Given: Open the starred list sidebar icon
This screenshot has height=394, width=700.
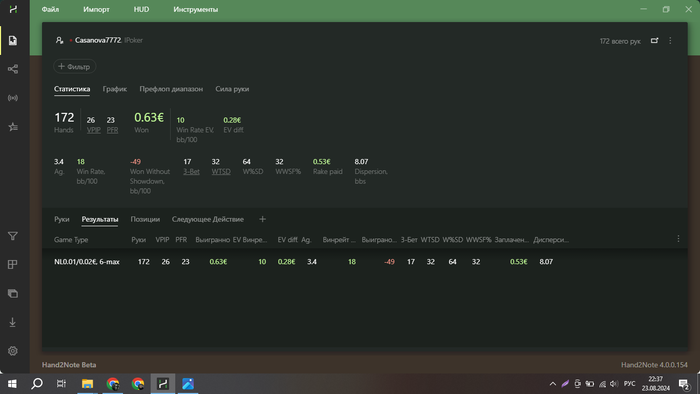Looking at the screenshot, I should click(13, 127).
